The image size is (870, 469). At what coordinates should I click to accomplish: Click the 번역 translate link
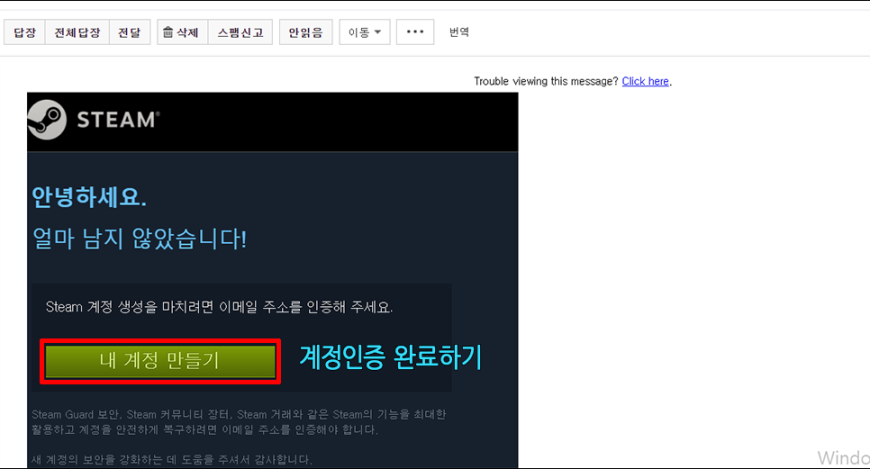click(x=459, y=32)
